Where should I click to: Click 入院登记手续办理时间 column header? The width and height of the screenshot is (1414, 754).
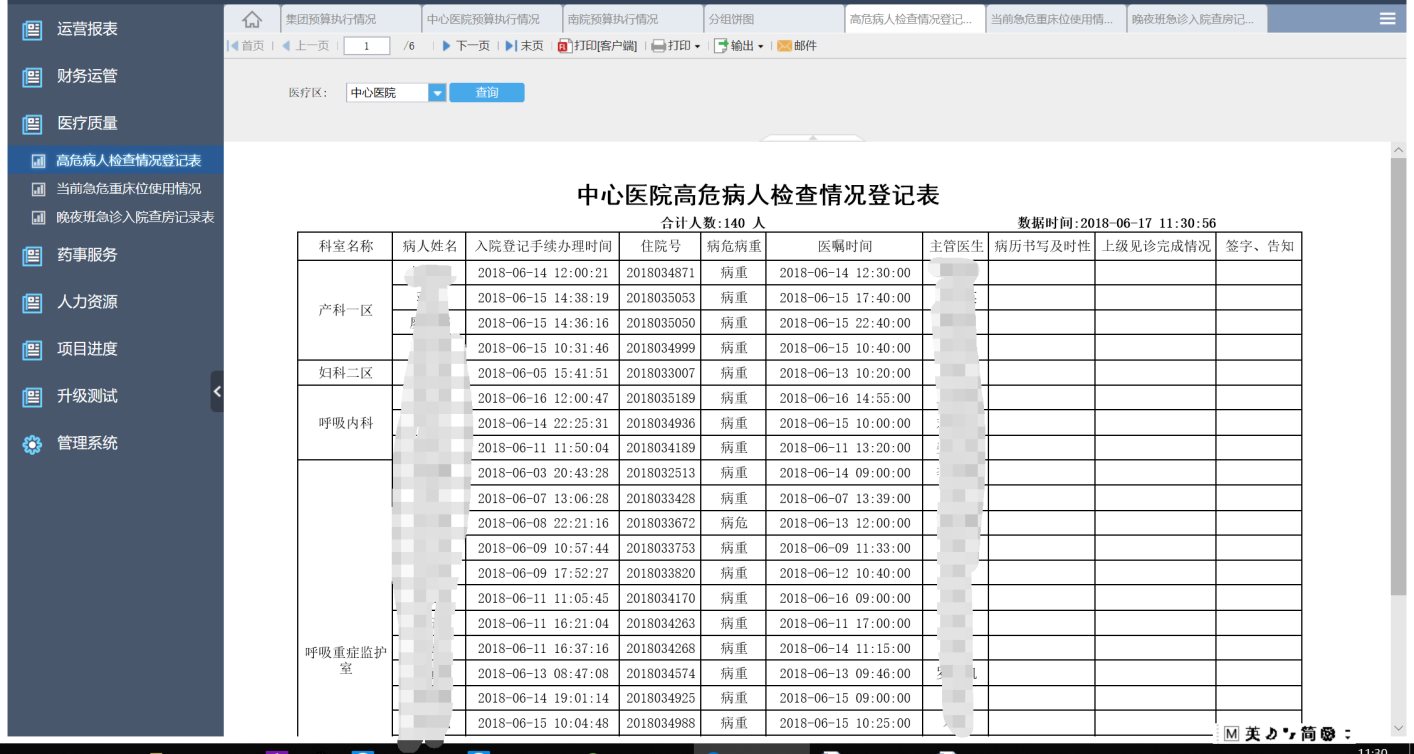[542, 246]
